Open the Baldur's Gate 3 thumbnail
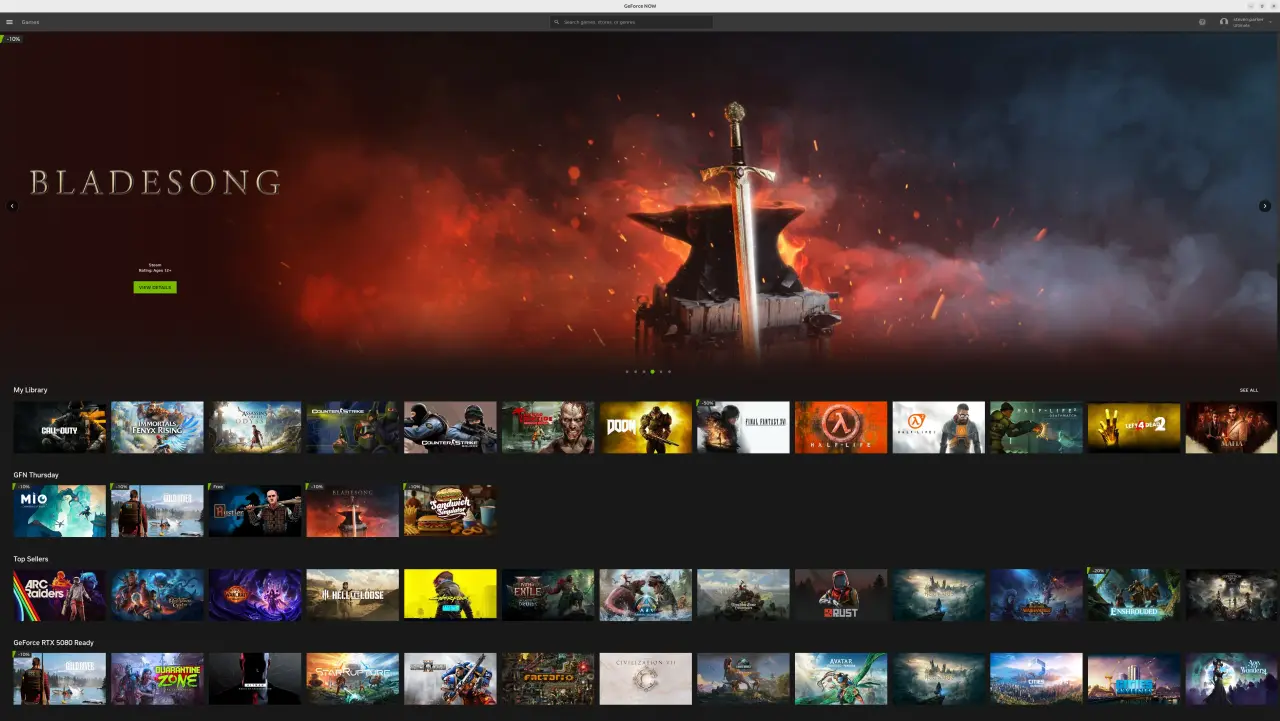Screen dimensions: 1280x721 157,595
